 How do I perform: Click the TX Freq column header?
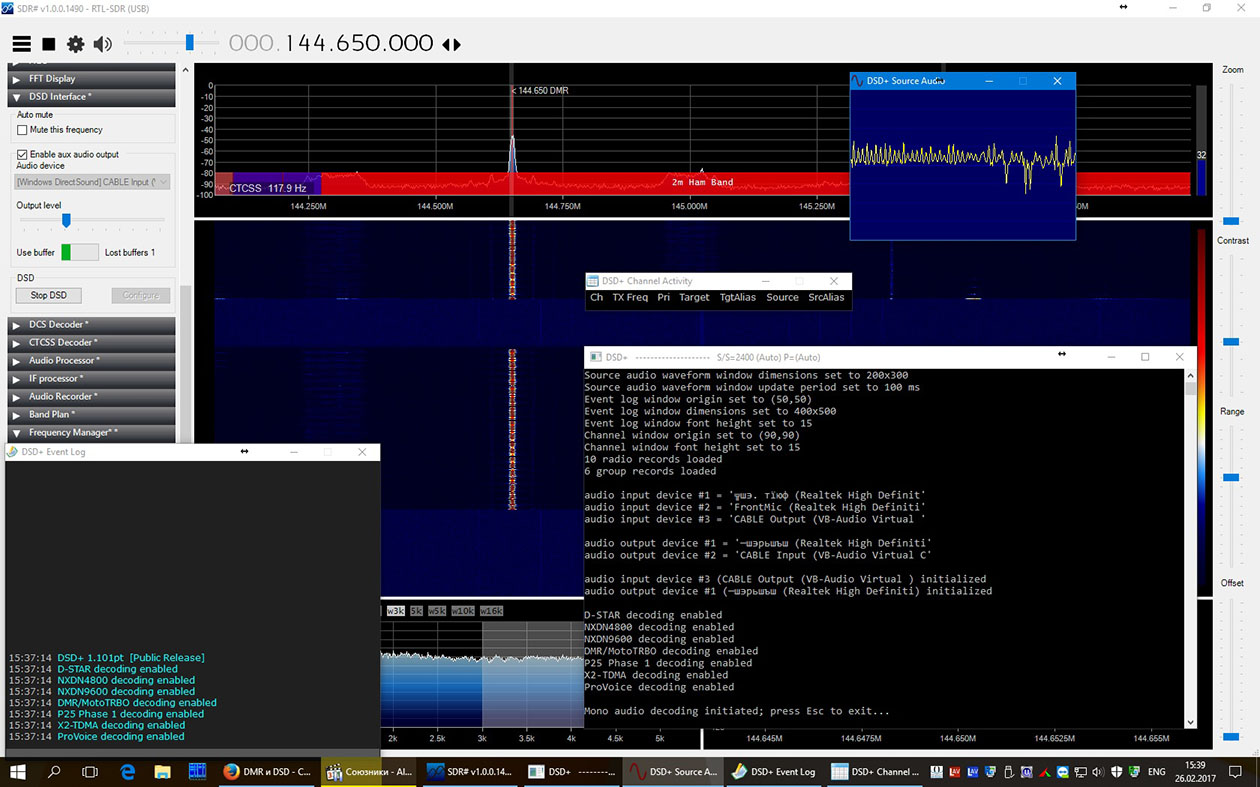630,297
